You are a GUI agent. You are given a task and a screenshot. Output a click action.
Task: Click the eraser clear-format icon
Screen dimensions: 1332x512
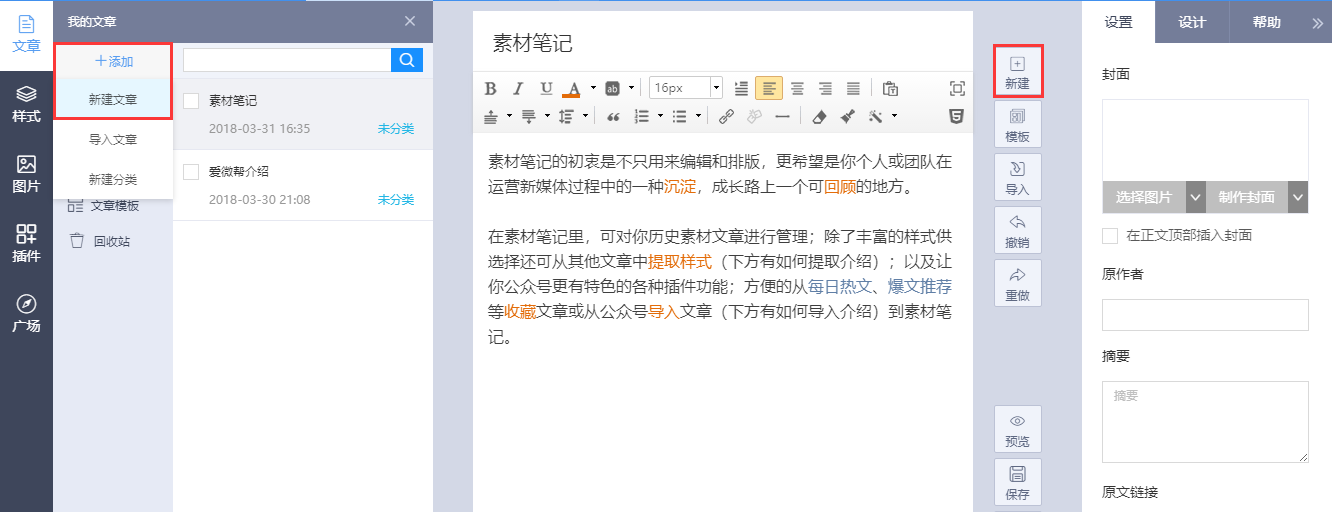pyautogui.click(x=819, y=116)
